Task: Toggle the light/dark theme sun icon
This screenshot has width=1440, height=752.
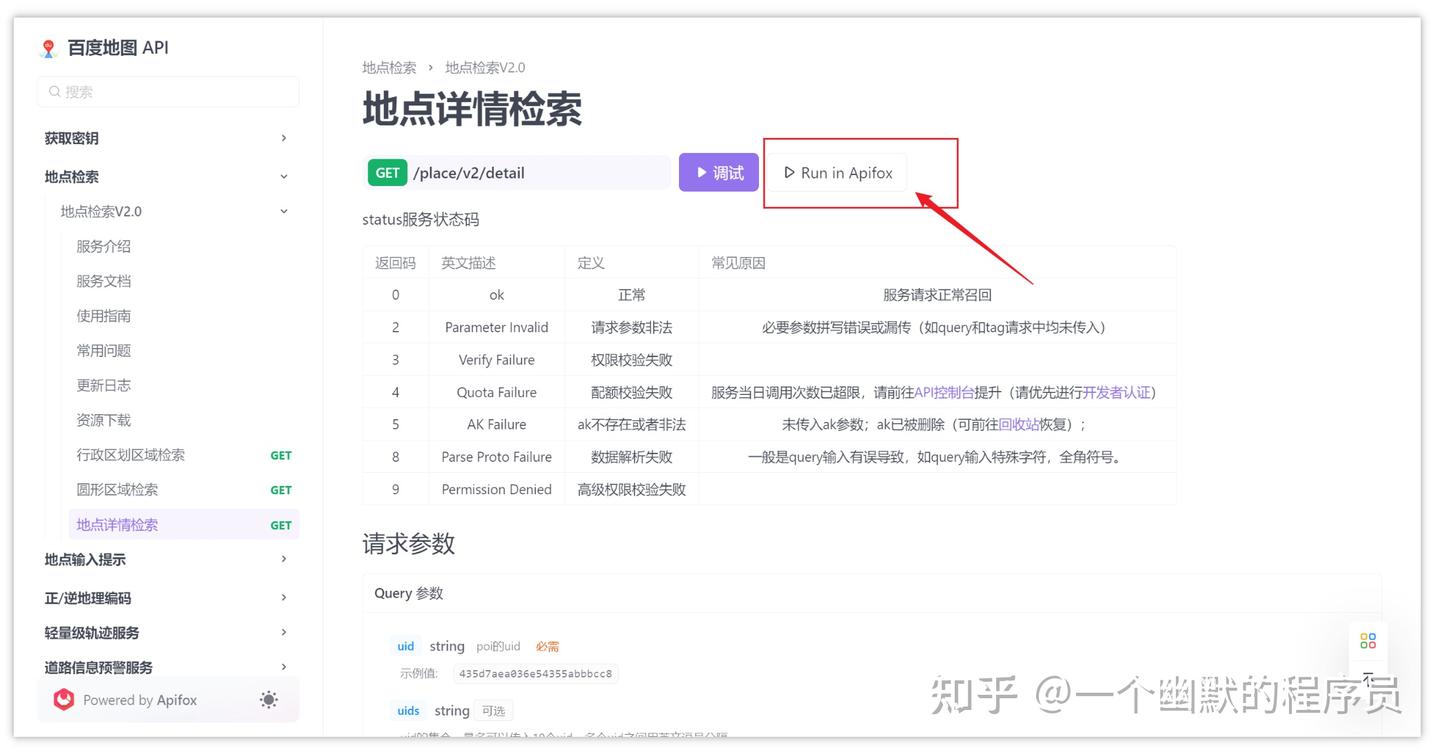Action: [x=268, y=700]
